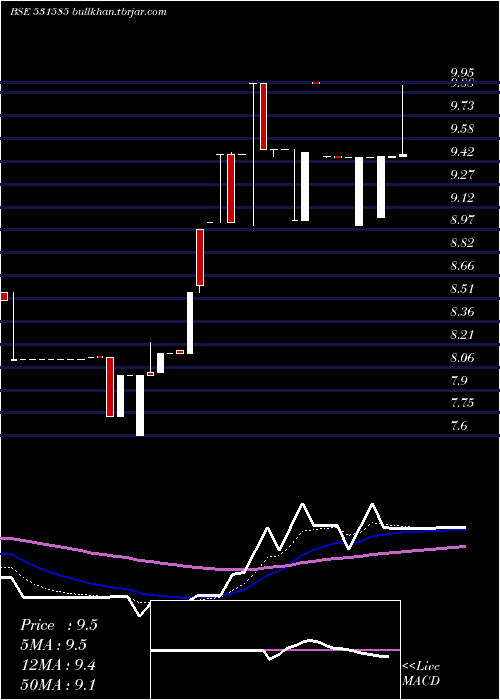Click the <<Live MACD label

coord(421,674)
